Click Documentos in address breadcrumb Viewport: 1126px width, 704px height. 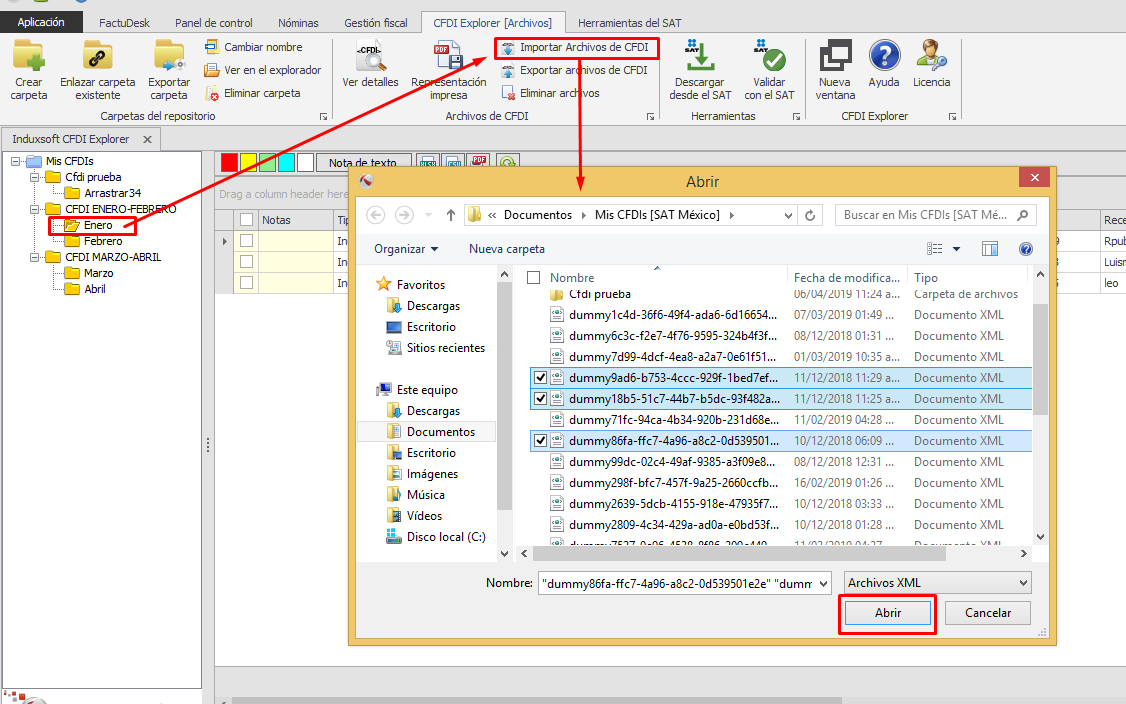click(537, 215)
